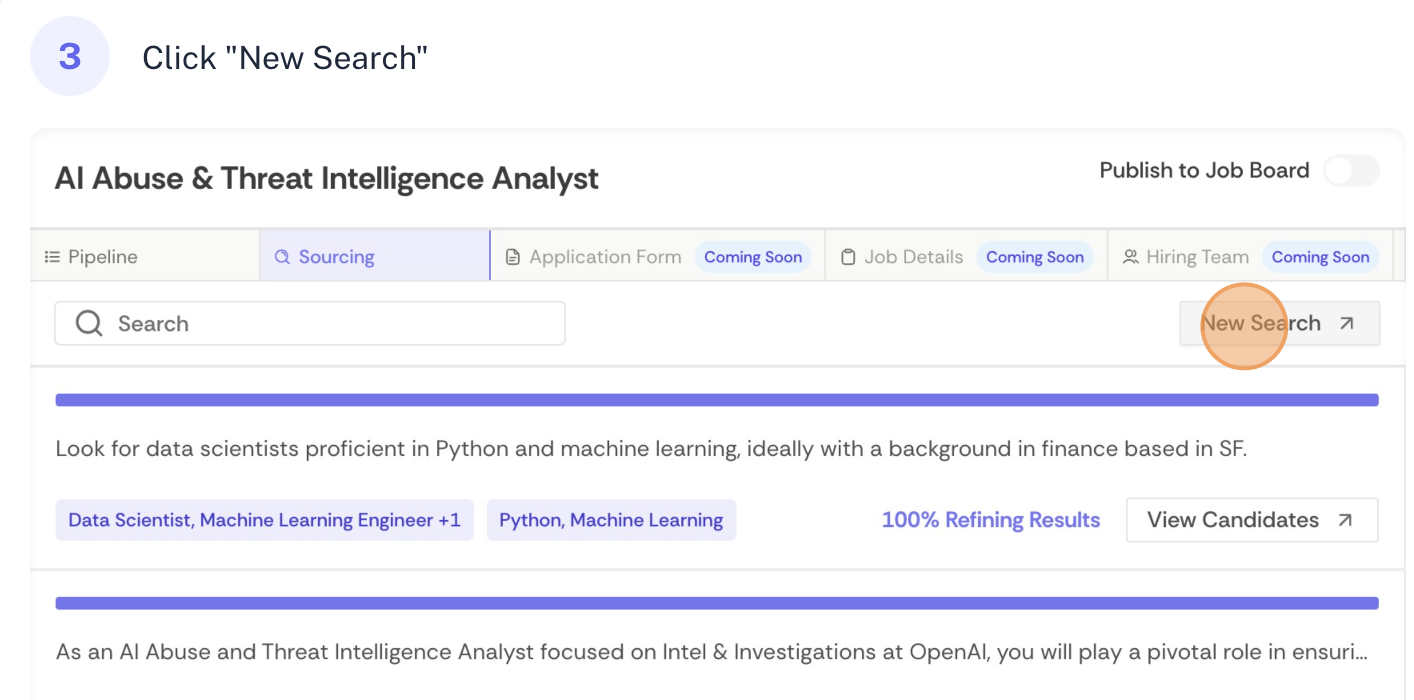This screenshot has height=700, width=1414.
Task: Click the magnifying glass icon in the search bar
Action: pyautogui.click(x=88, y=323)
